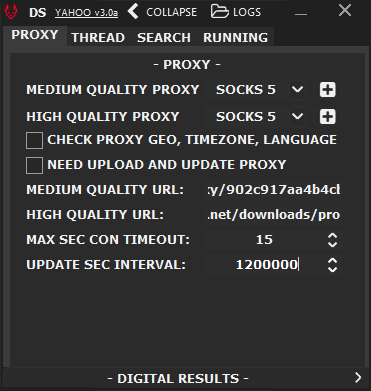Click the UPDATE SEC INTERVAL label

click(x=106, y=265)
